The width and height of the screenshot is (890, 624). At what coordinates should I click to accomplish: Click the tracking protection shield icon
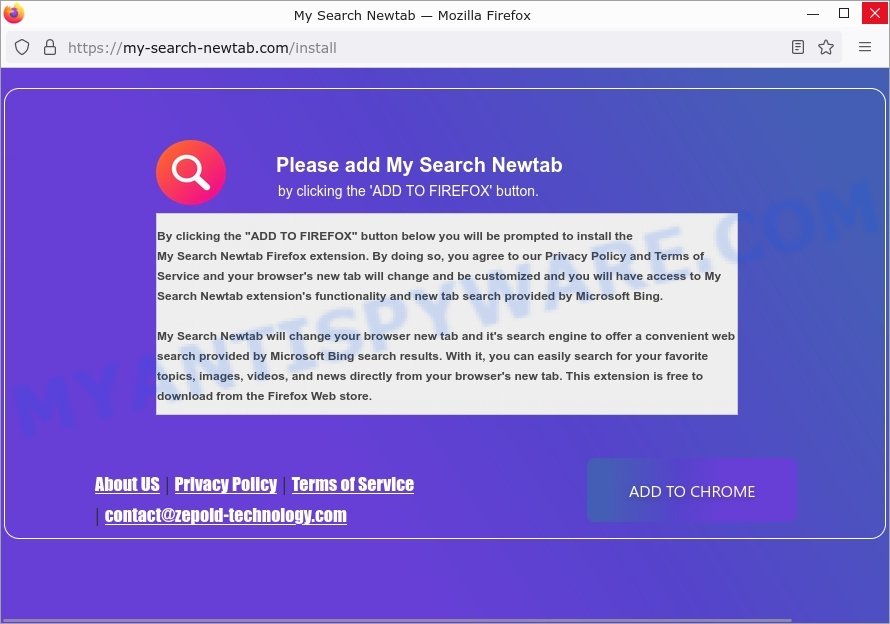coord(22,47)
